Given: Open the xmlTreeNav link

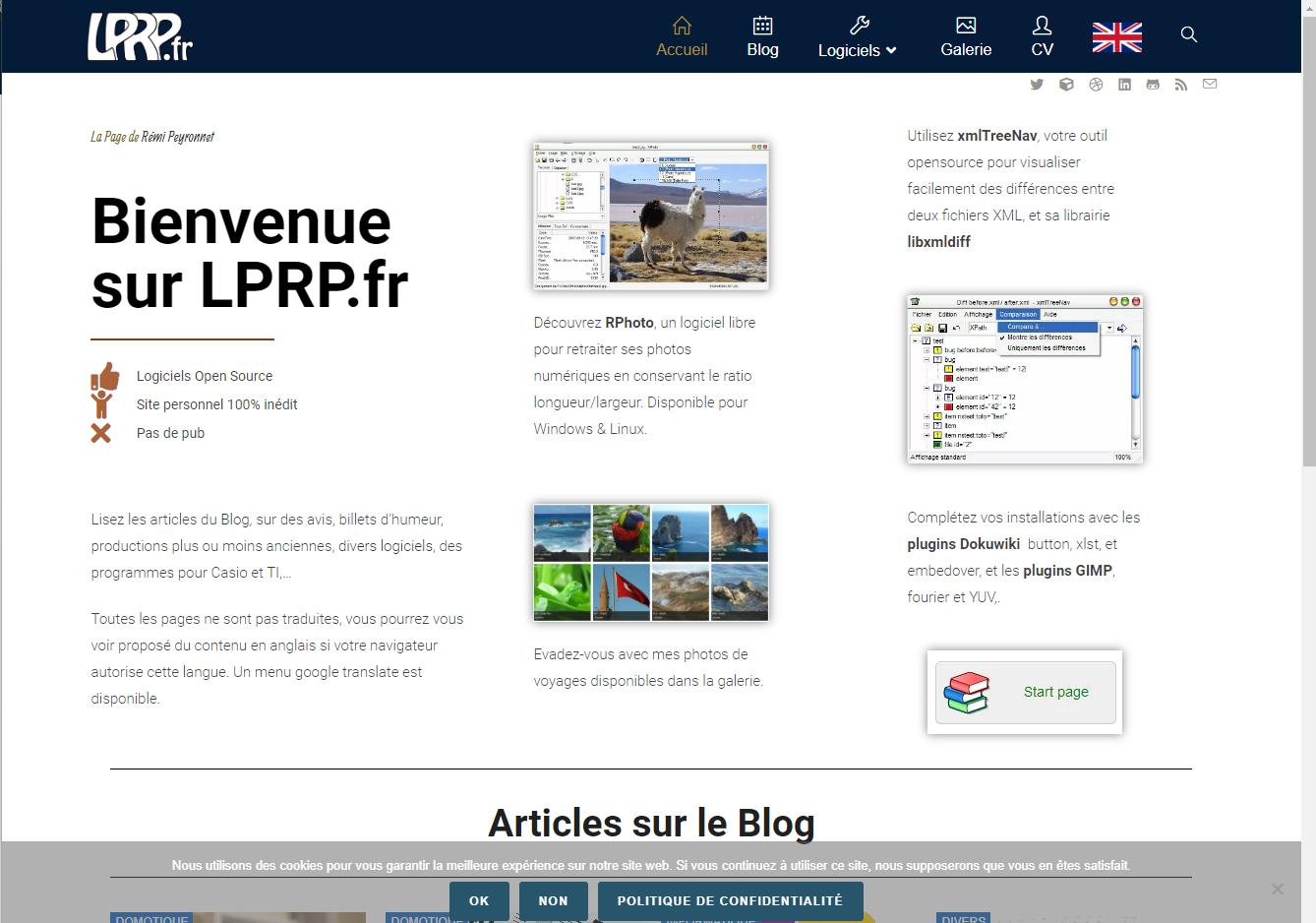Looking at the screenshot, I should tap(997, 136).
